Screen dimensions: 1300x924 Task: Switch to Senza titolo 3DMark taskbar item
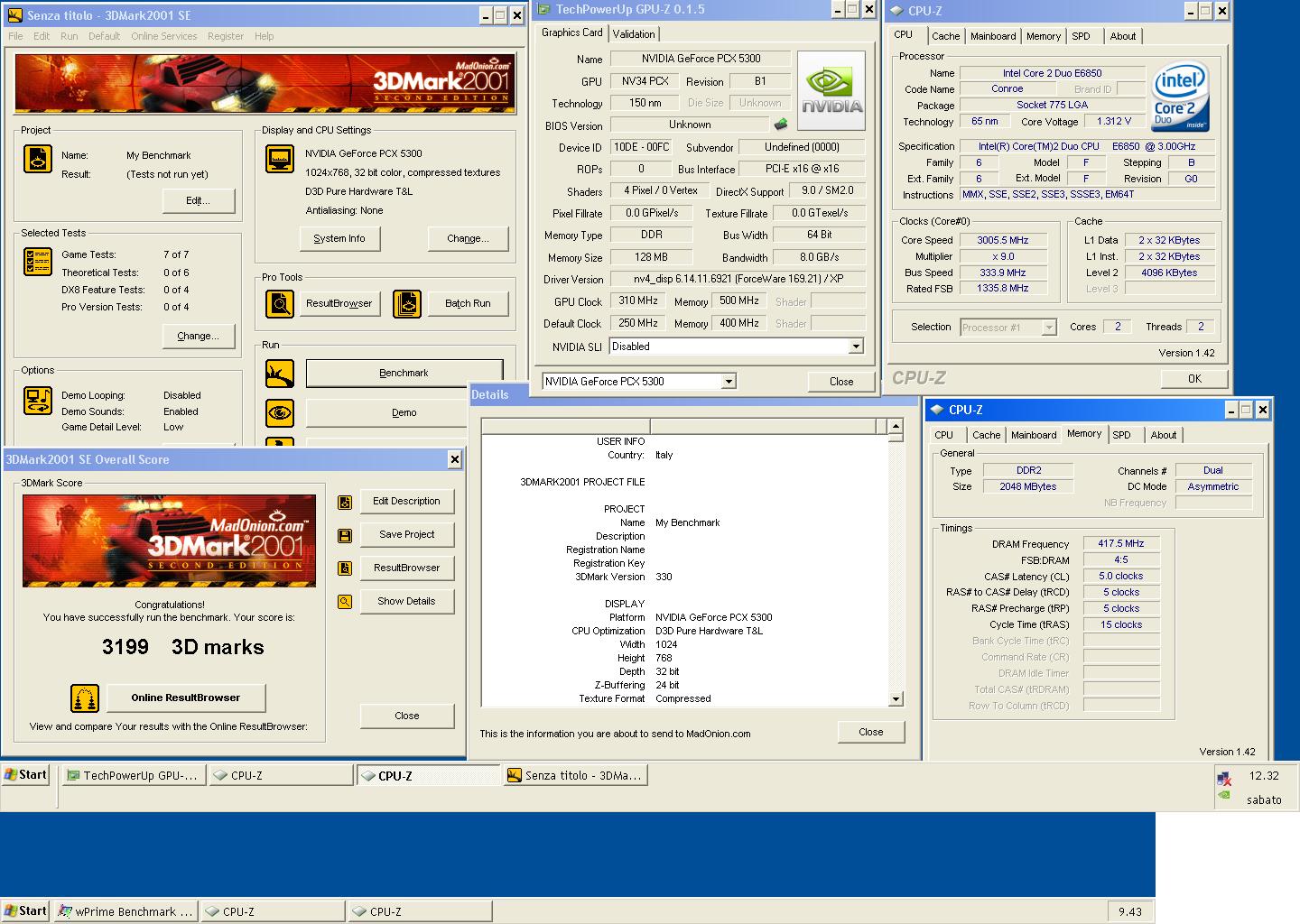[575, 775]
